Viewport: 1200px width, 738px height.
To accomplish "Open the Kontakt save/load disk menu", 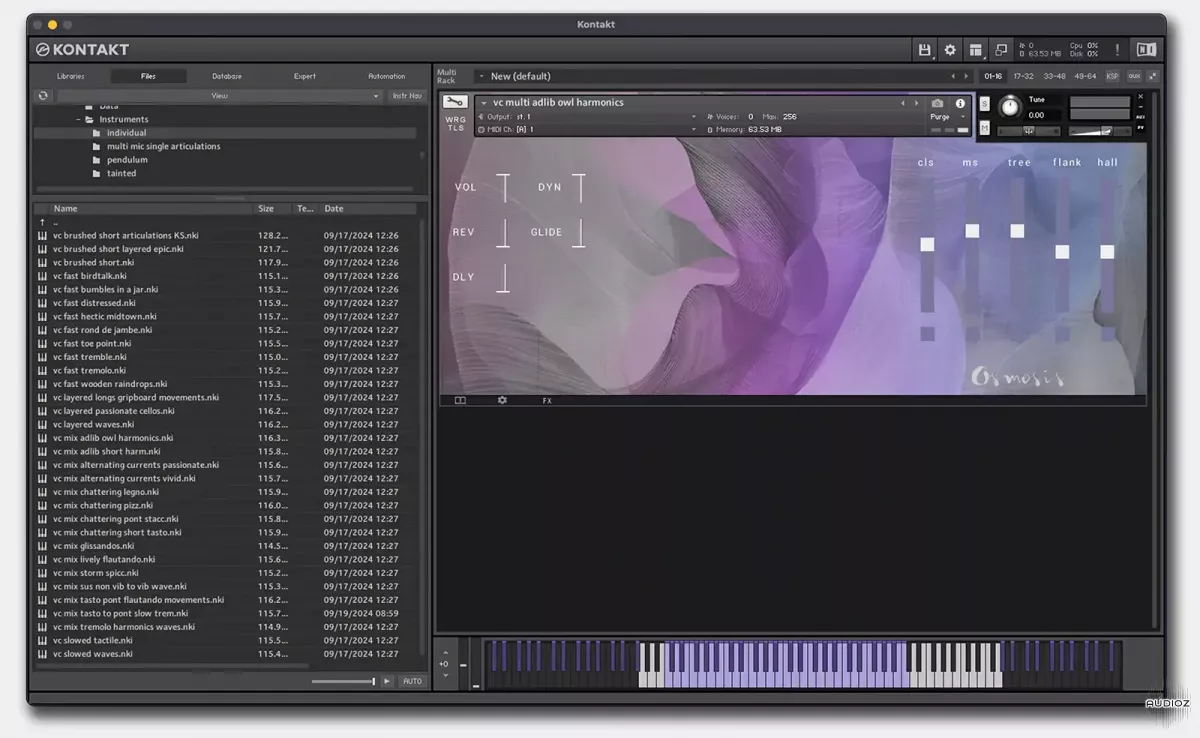I will coord(925,50).
